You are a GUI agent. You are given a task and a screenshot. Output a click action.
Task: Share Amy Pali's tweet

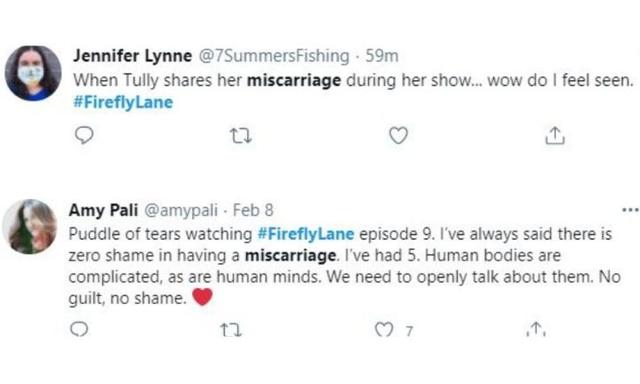tap(536, 329)
